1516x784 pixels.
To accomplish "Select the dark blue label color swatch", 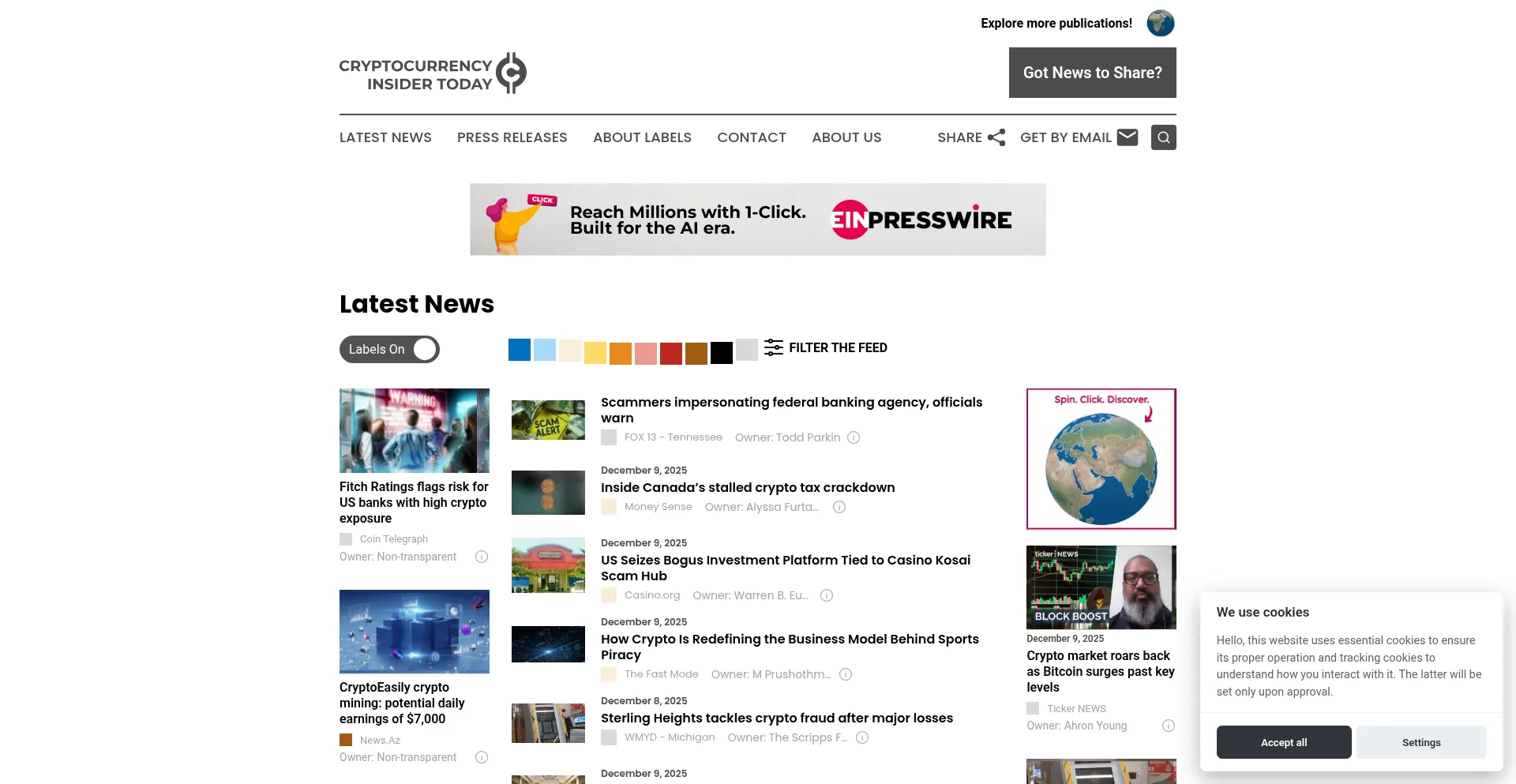I will click(x=520, y=350).
